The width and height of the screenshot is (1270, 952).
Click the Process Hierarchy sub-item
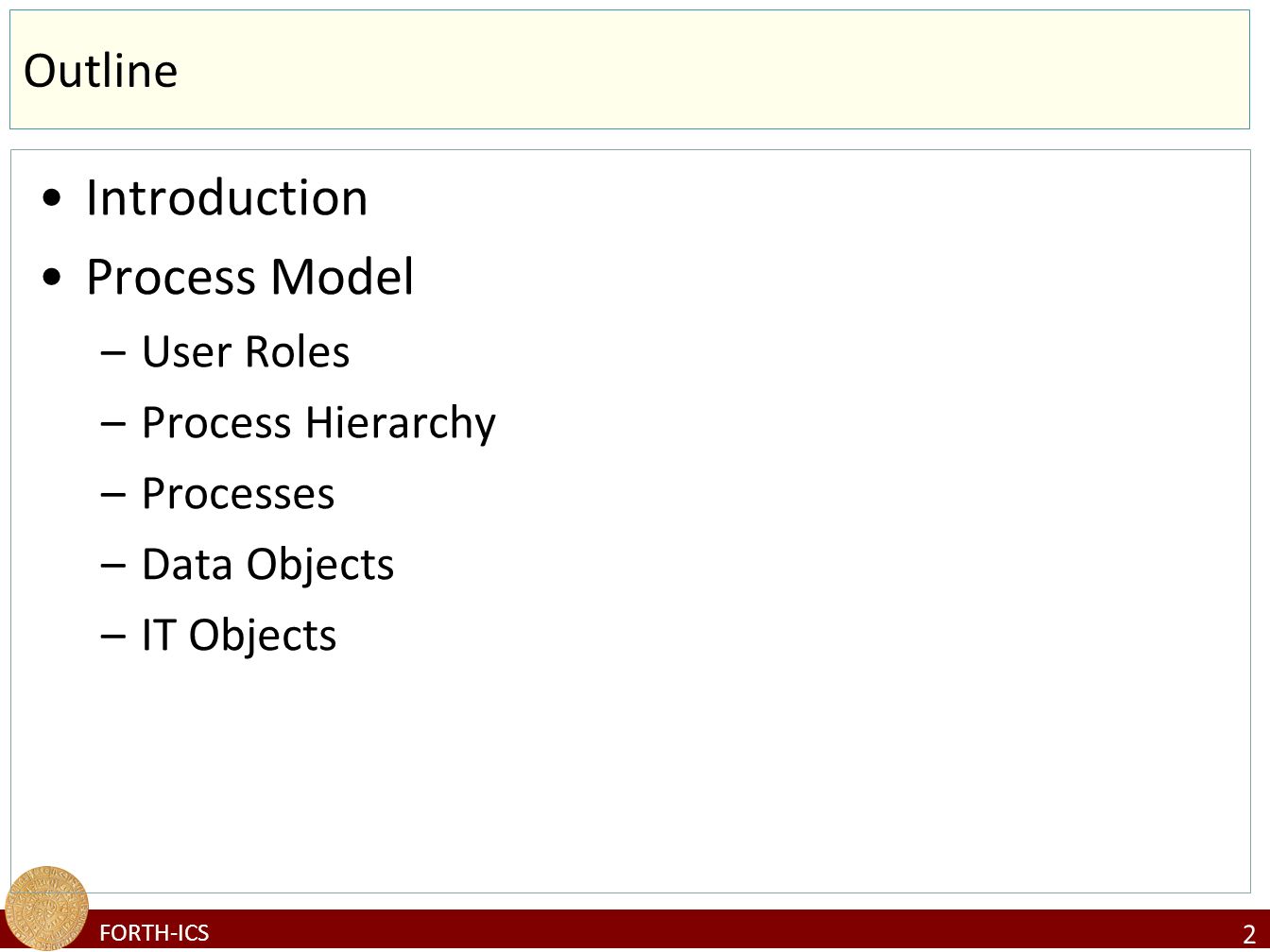(x=318, y=422)
